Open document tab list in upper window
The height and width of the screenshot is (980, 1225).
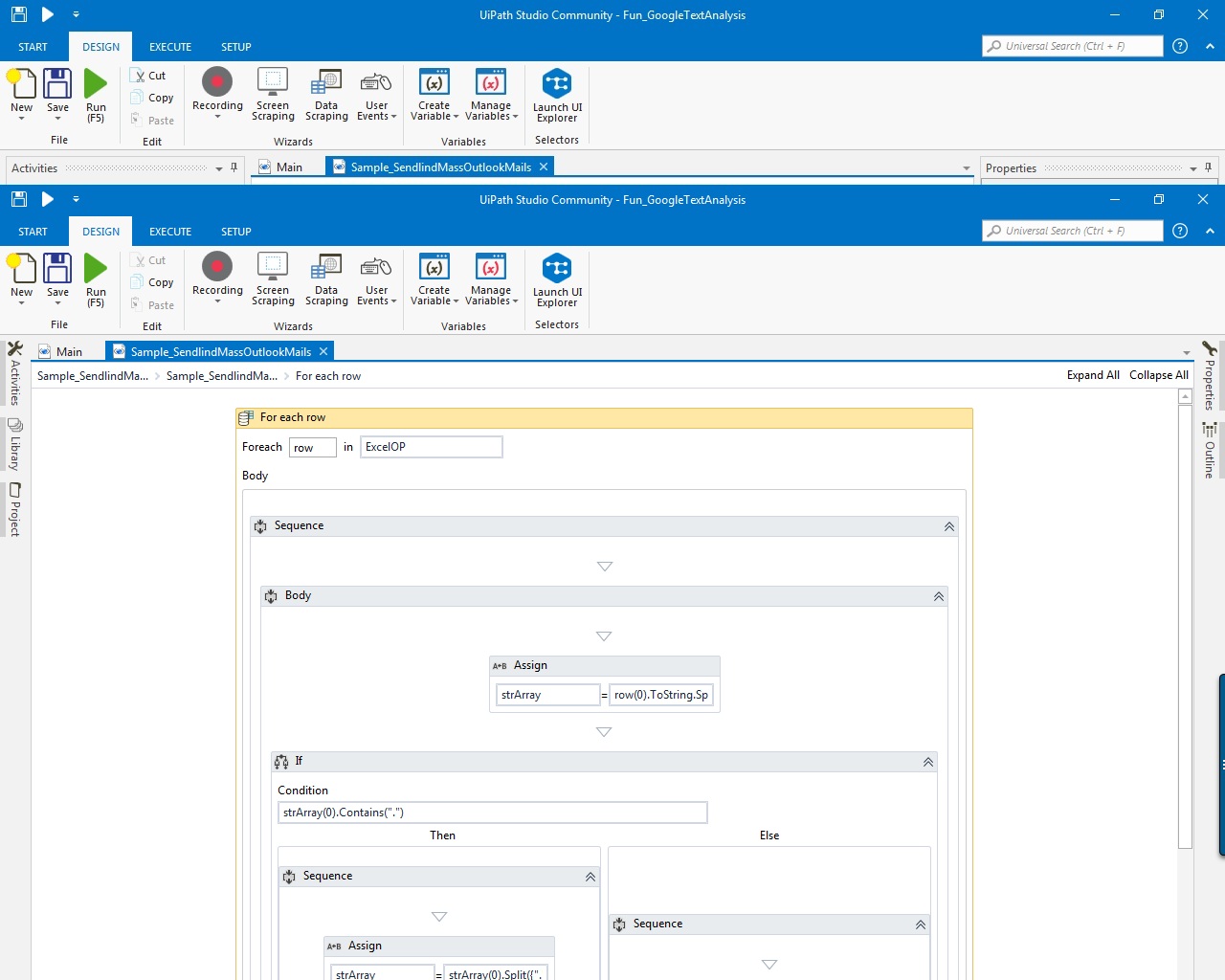pyautogui.click(x=967, y=168)
